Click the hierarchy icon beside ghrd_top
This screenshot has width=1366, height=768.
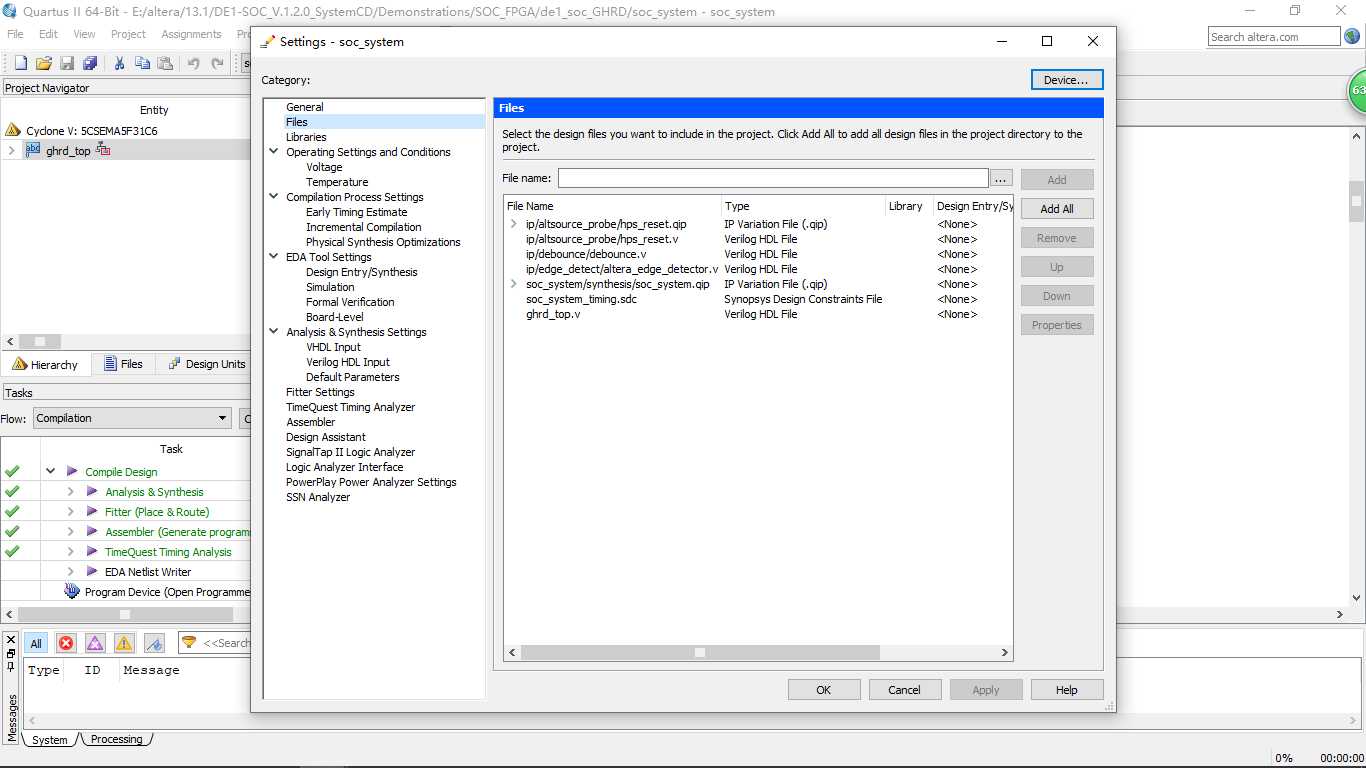pyautogui.click(x=103, y=150)
